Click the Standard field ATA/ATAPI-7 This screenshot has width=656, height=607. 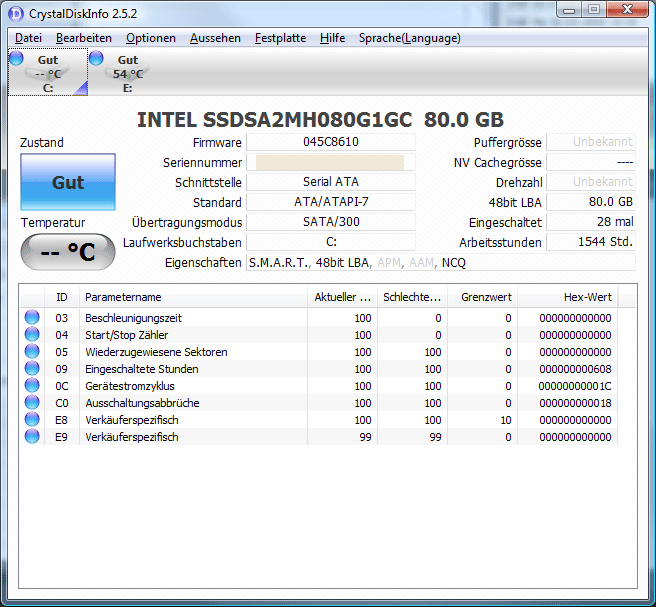pos(331,202)
